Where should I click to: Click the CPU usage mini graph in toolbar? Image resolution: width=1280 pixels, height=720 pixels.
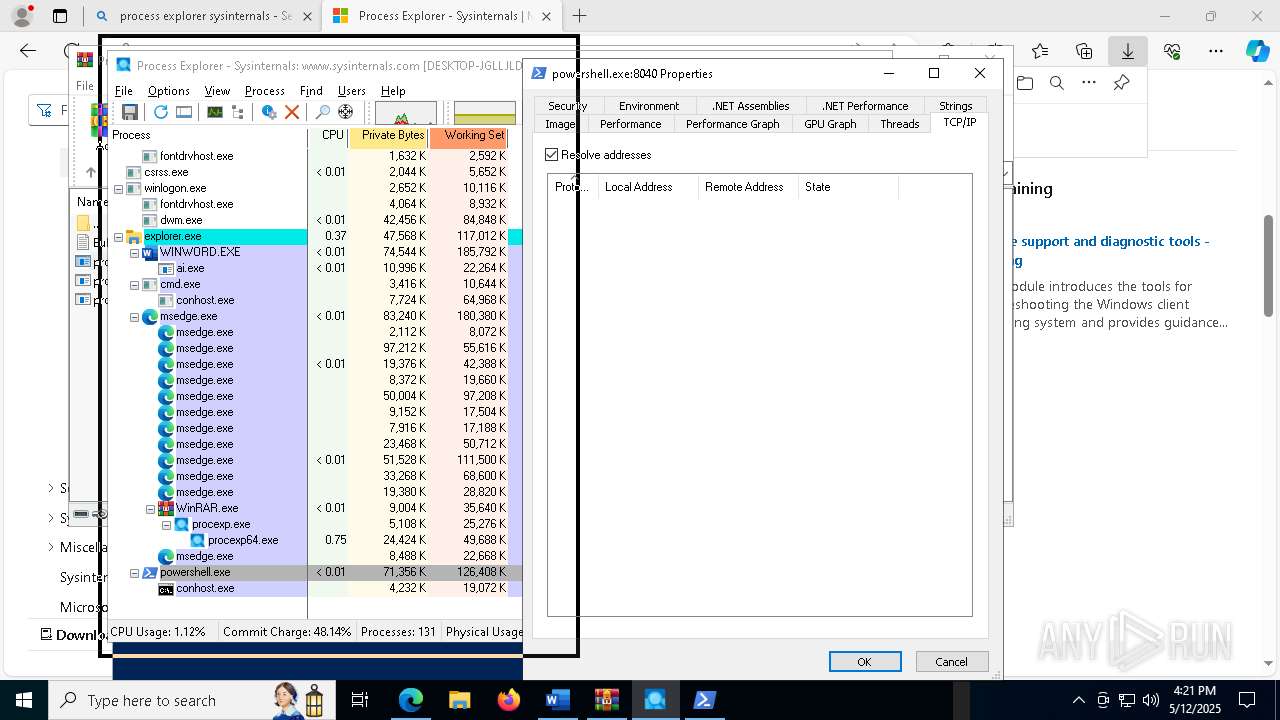click(406, 113)
